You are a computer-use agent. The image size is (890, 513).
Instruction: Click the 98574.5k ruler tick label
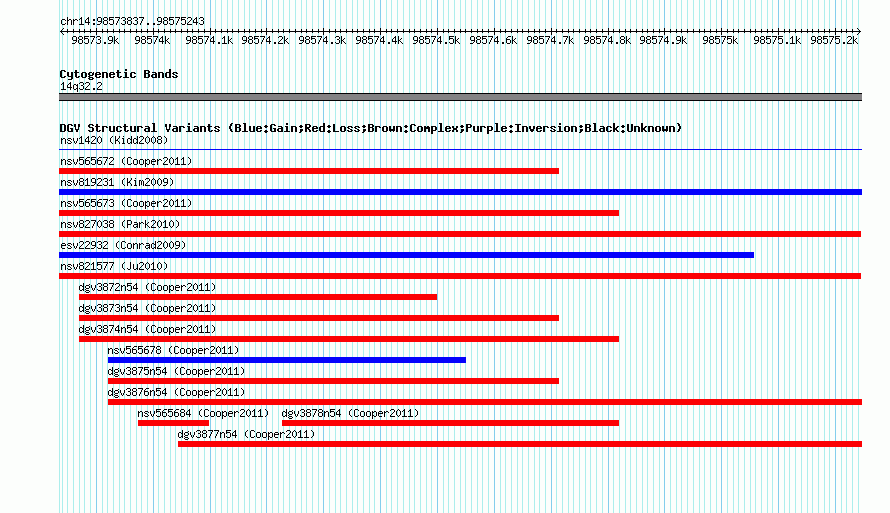(436, 40)
